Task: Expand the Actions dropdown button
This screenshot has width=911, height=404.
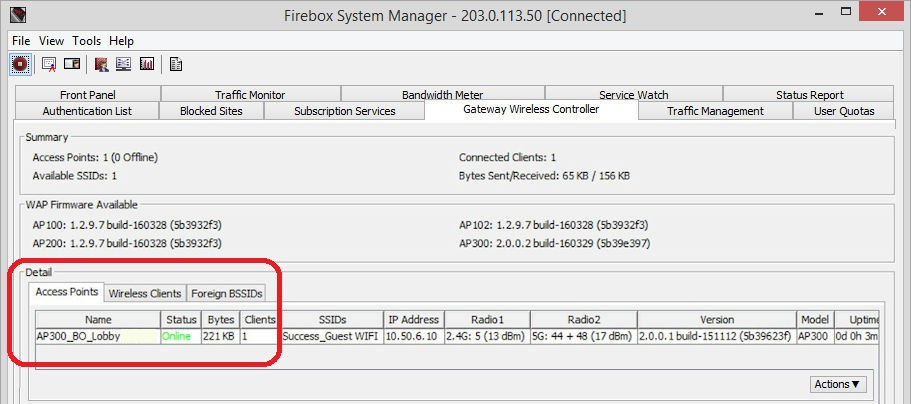Action: (837, 384)
